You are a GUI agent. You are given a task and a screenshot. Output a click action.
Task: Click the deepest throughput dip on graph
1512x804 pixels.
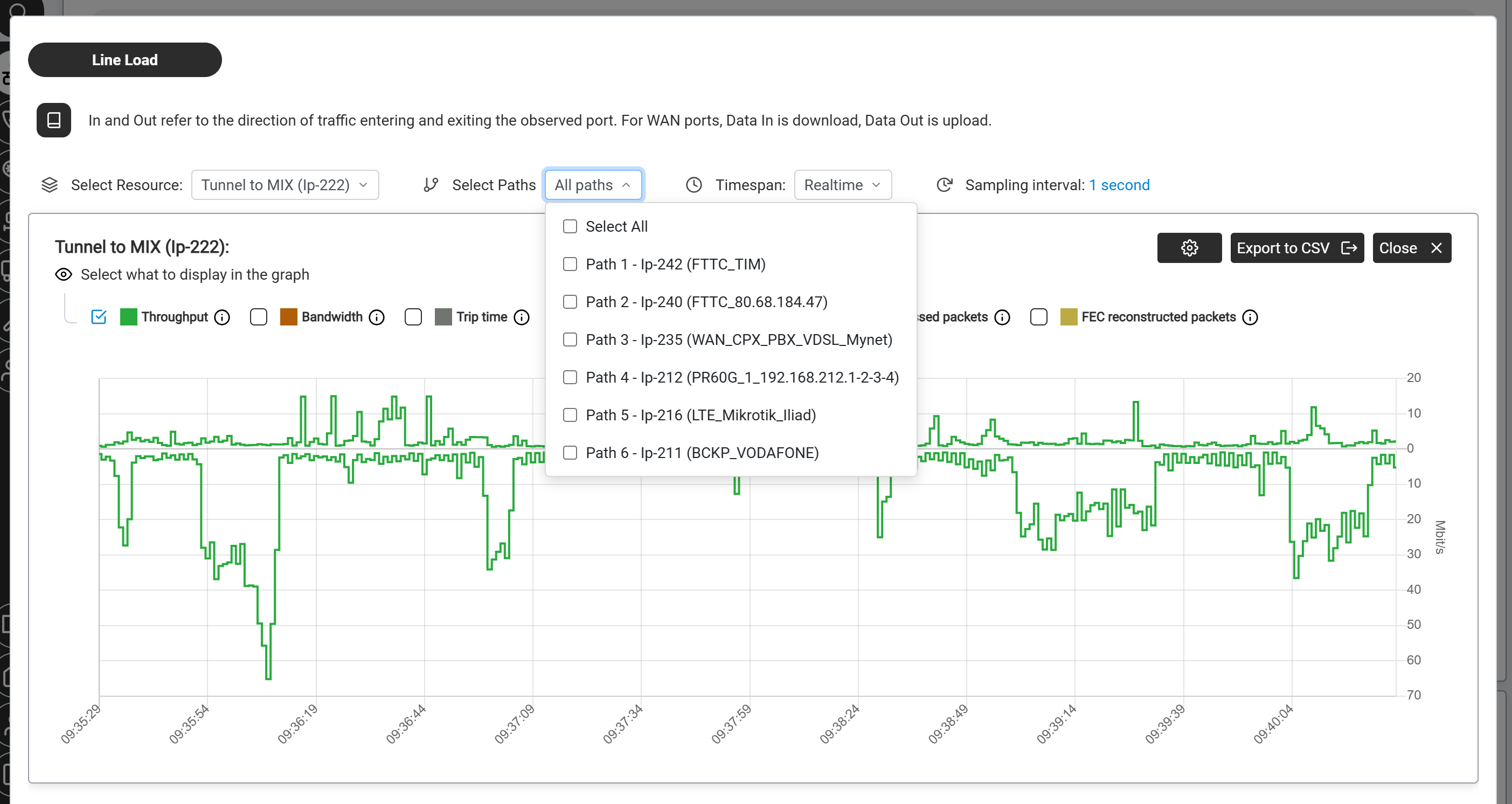pos(268,678)
